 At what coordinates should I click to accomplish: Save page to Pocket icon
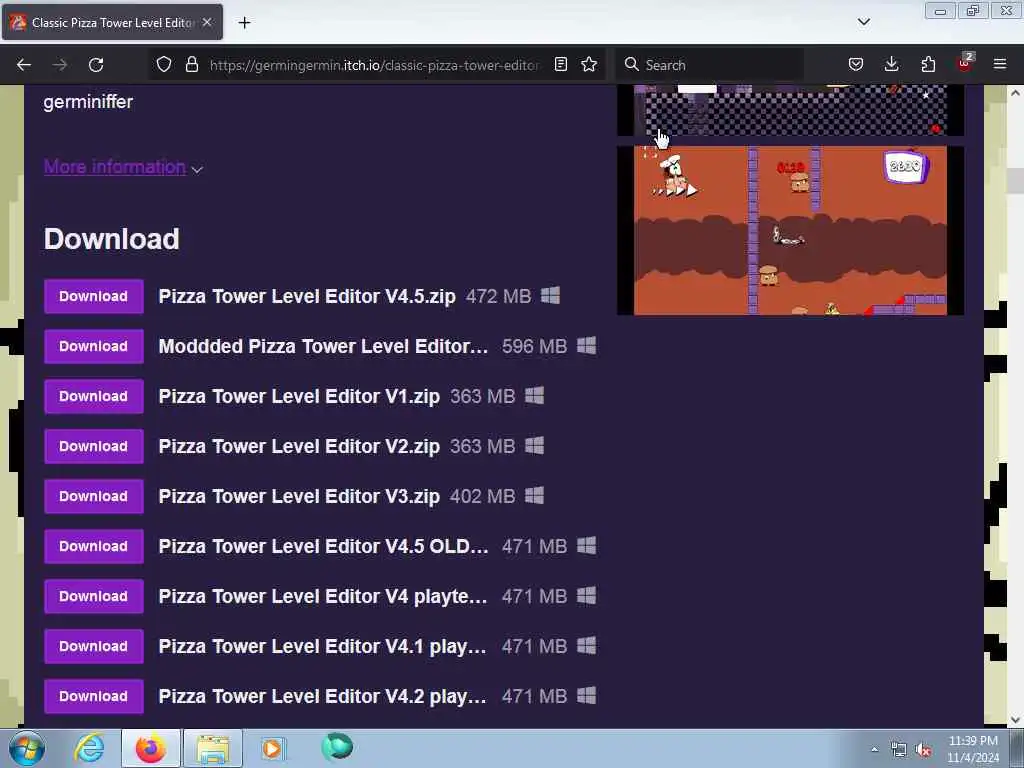coord(856,65)
